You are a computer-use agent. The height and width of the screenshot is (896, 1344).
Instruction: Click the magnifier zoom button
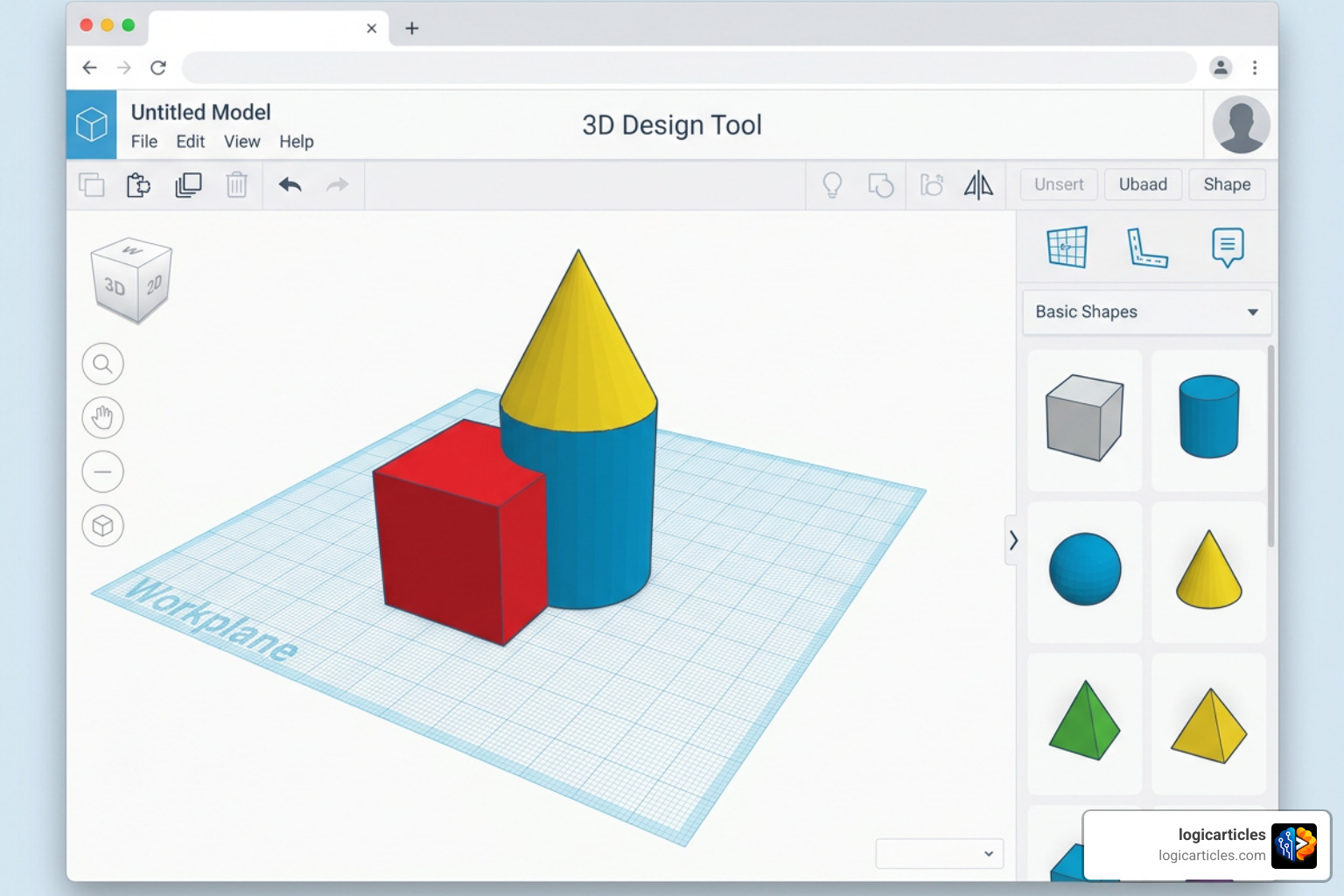coord(102,364)
